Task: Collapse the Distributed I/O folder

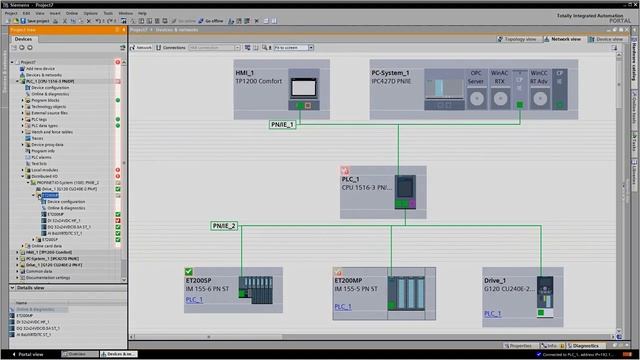Action: (x=23, y=176)
